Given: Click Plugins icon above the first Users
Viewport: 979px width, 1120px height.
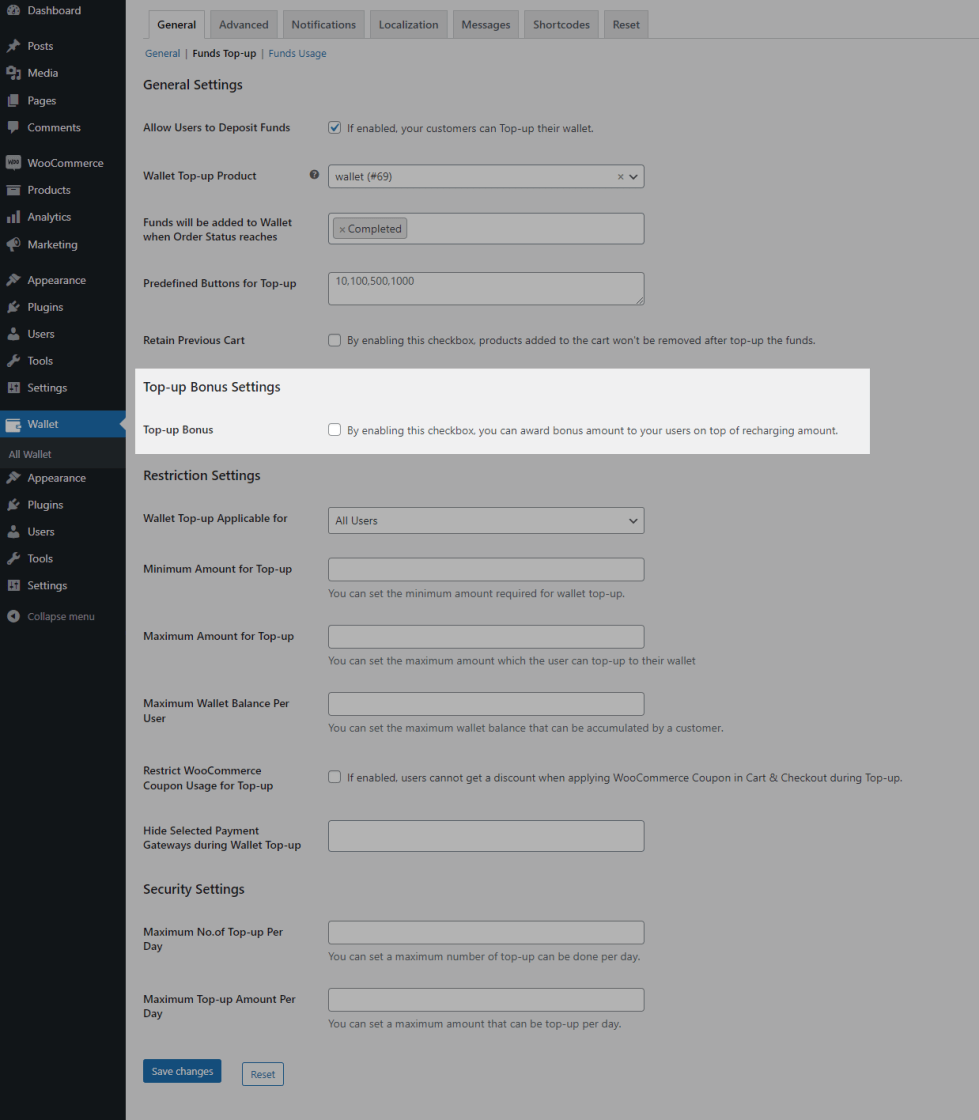Looking at the screenshot, I should [x=14, y=307].
